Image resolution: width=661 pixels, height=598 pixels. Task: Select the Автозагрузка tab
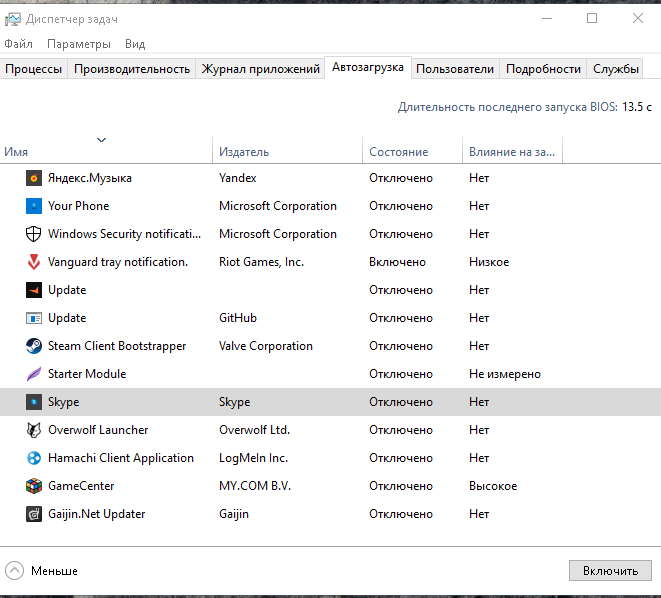tap(368, 67)
